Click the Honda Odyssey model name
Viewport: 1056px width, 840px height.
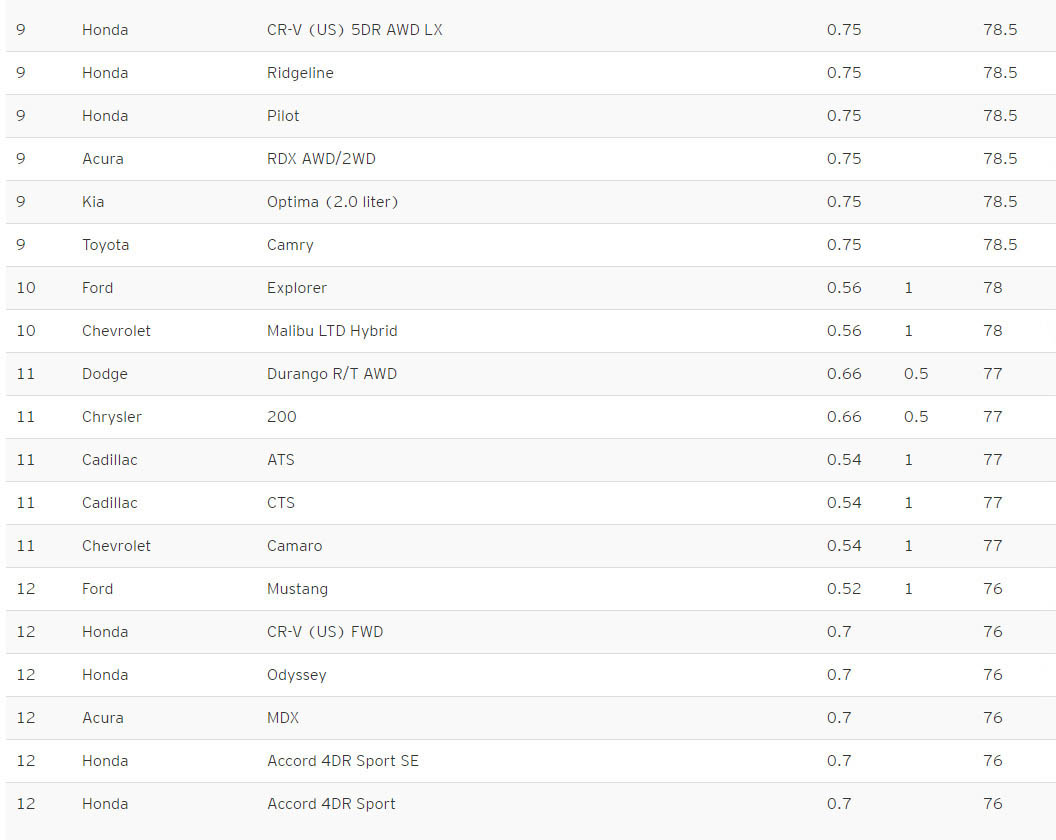pos(296,675)
